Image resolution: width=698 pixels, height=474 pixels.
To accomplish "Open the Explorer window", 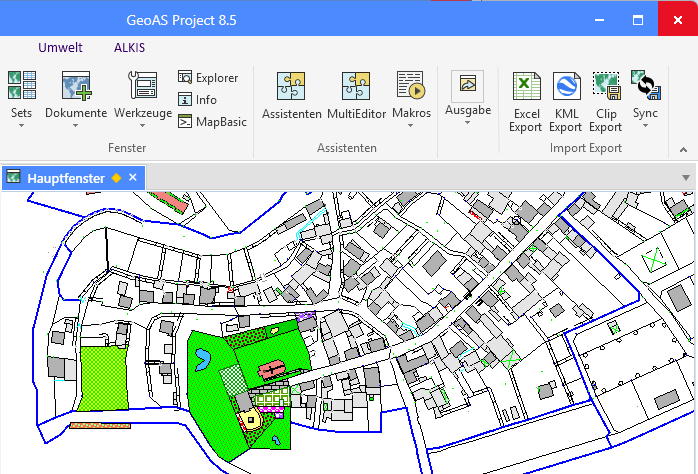I will coord(208,78).
